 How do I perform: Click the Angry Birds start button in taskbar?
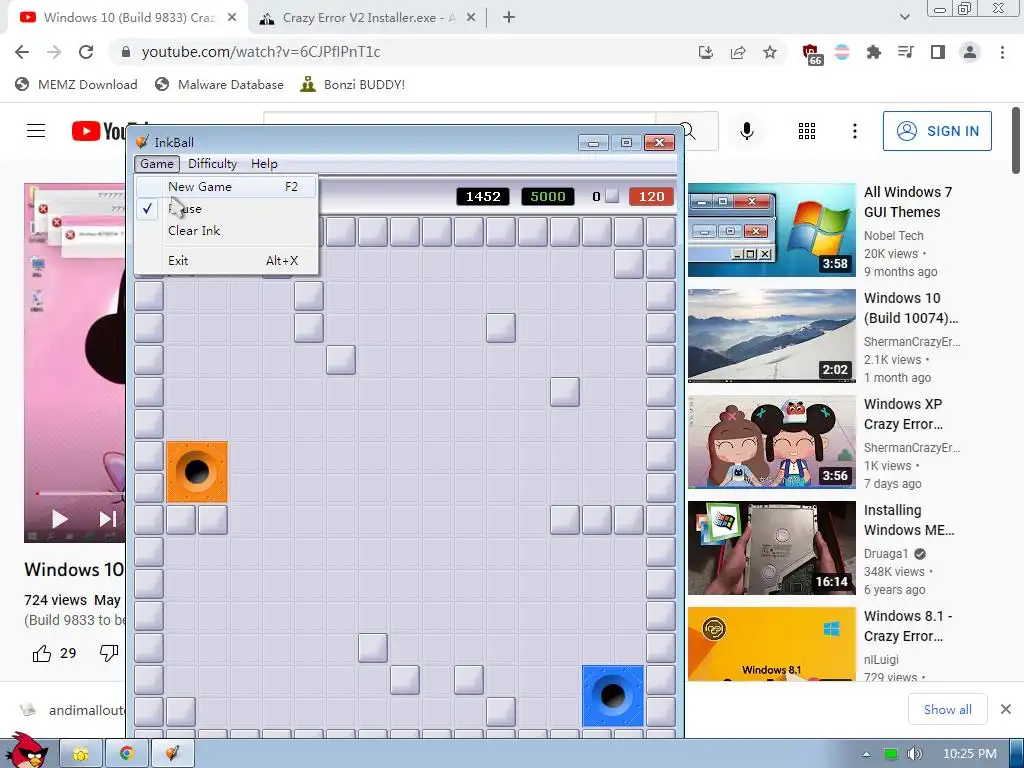pyautogui.click(x=26, y=750)
